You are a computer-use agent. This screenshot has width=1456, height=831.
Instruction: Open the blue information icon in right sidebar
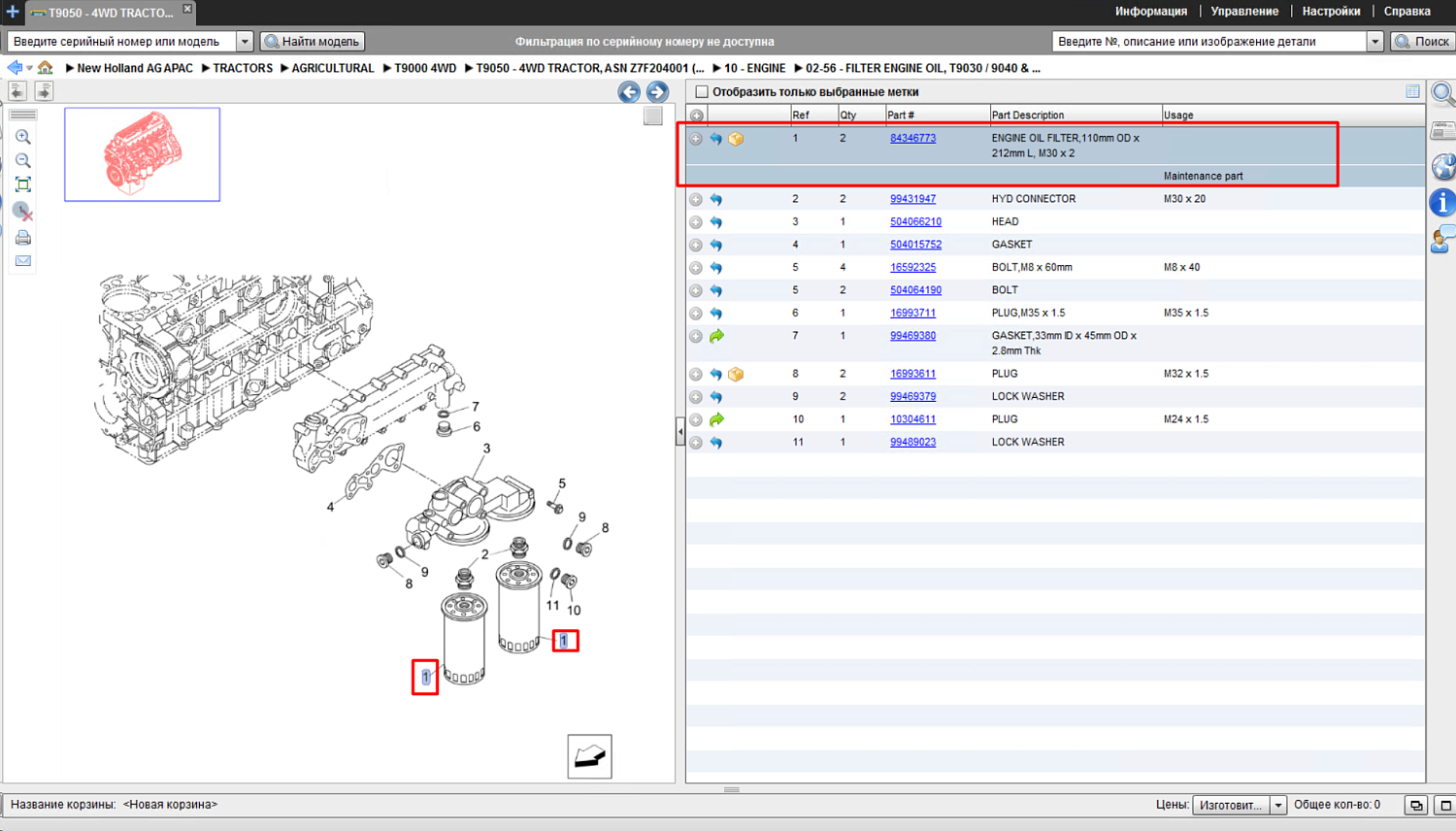(1443, 203)
